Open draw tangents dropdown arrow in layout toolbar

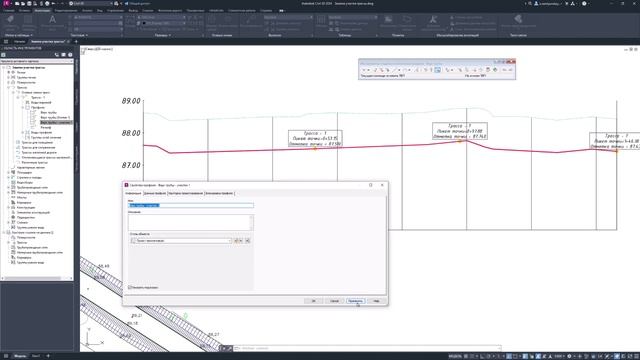point(368,70)
